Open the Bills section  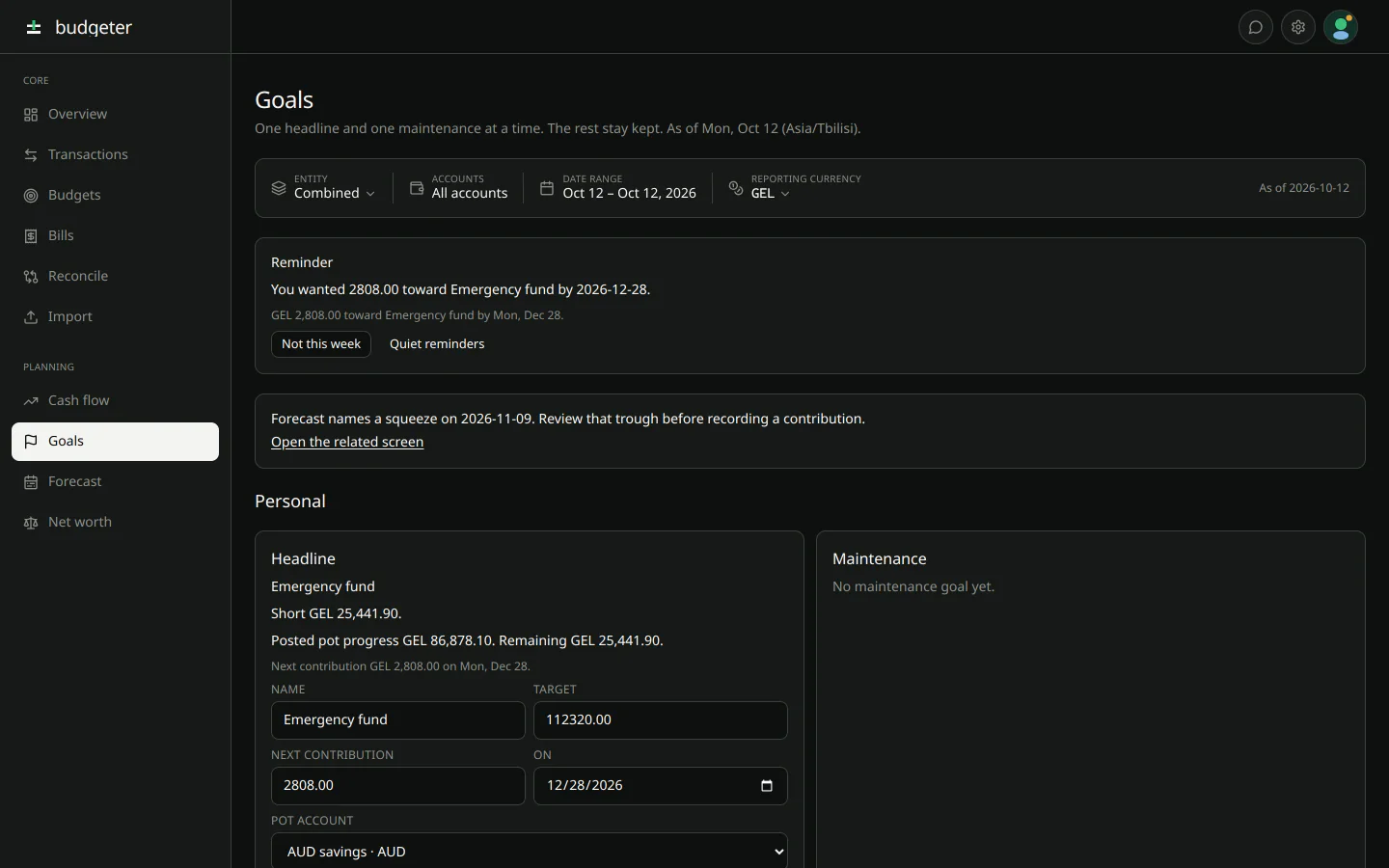pos(115,235)
